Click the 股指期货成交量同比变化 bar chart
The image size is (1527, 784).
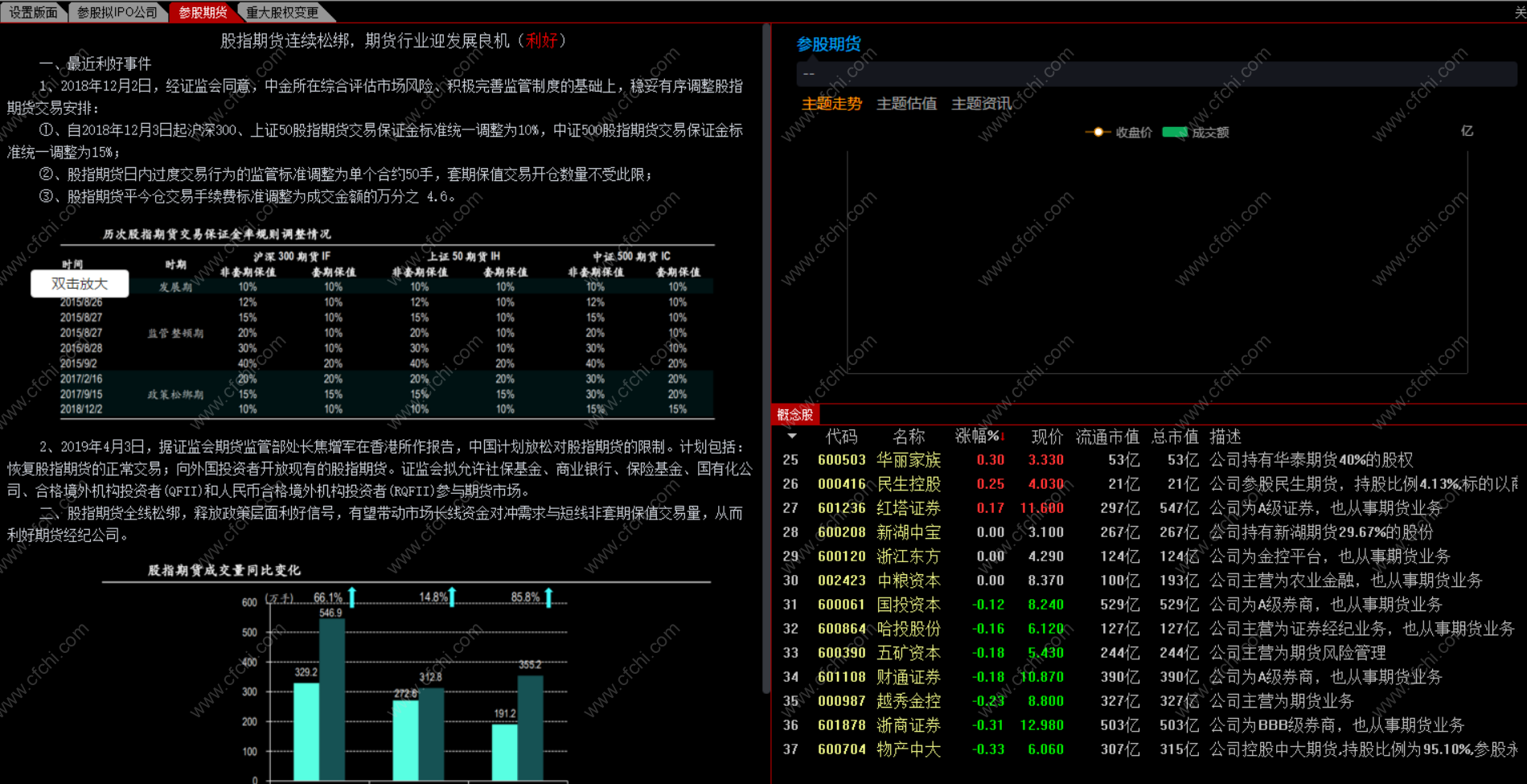click(406, 672)
